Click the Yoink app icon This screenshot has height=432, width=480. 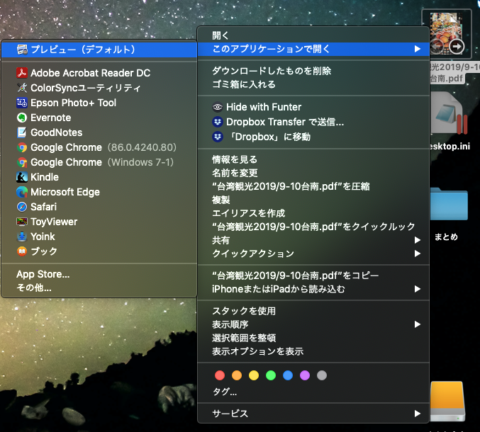22,236
